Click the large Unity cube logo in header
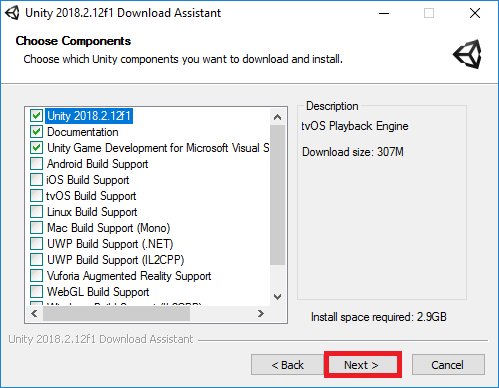This screenshot has height=388, width=499. pyautogui.click(x=467, y=54)
